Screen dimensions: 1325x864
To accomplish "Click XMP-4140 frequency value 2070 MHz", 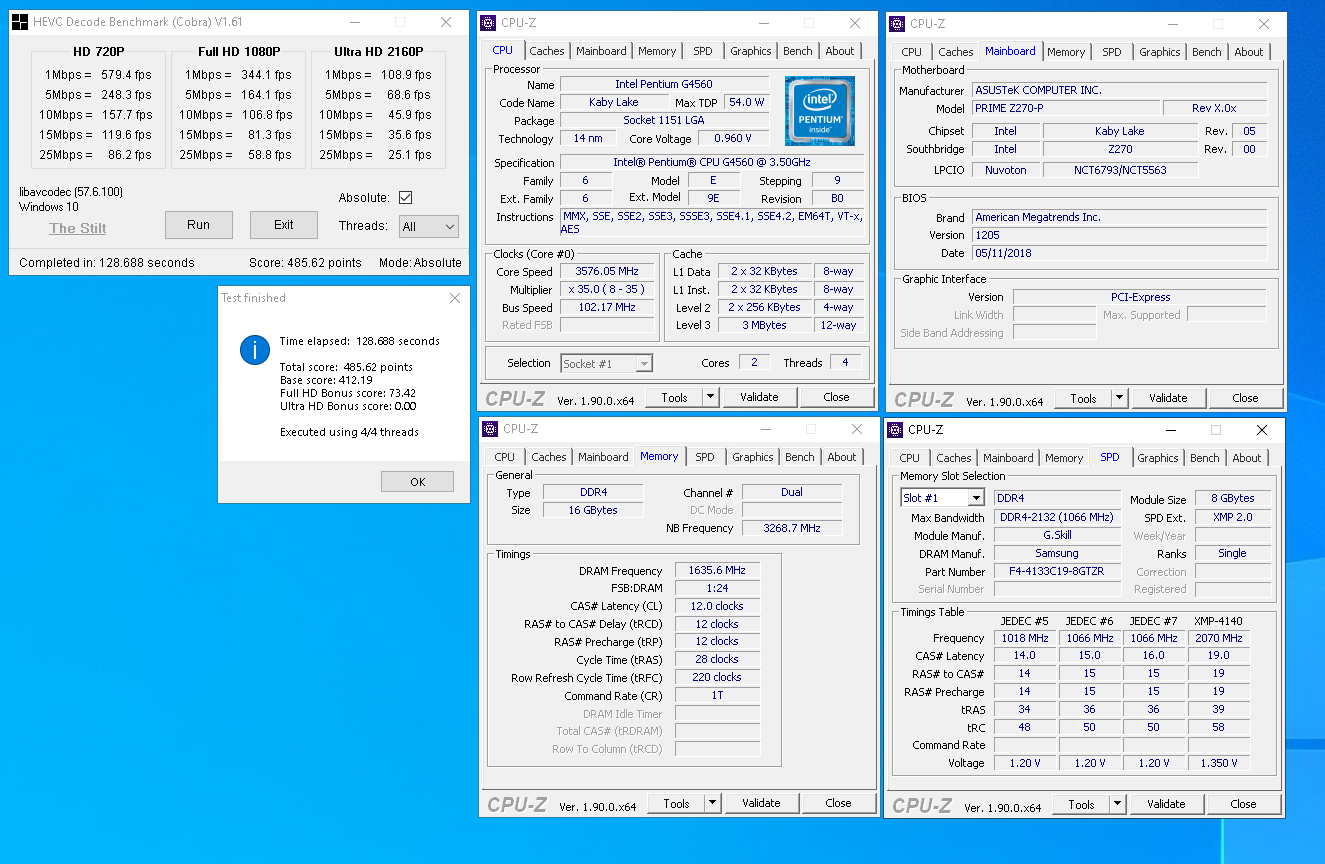I will (x=1218, y=639).
